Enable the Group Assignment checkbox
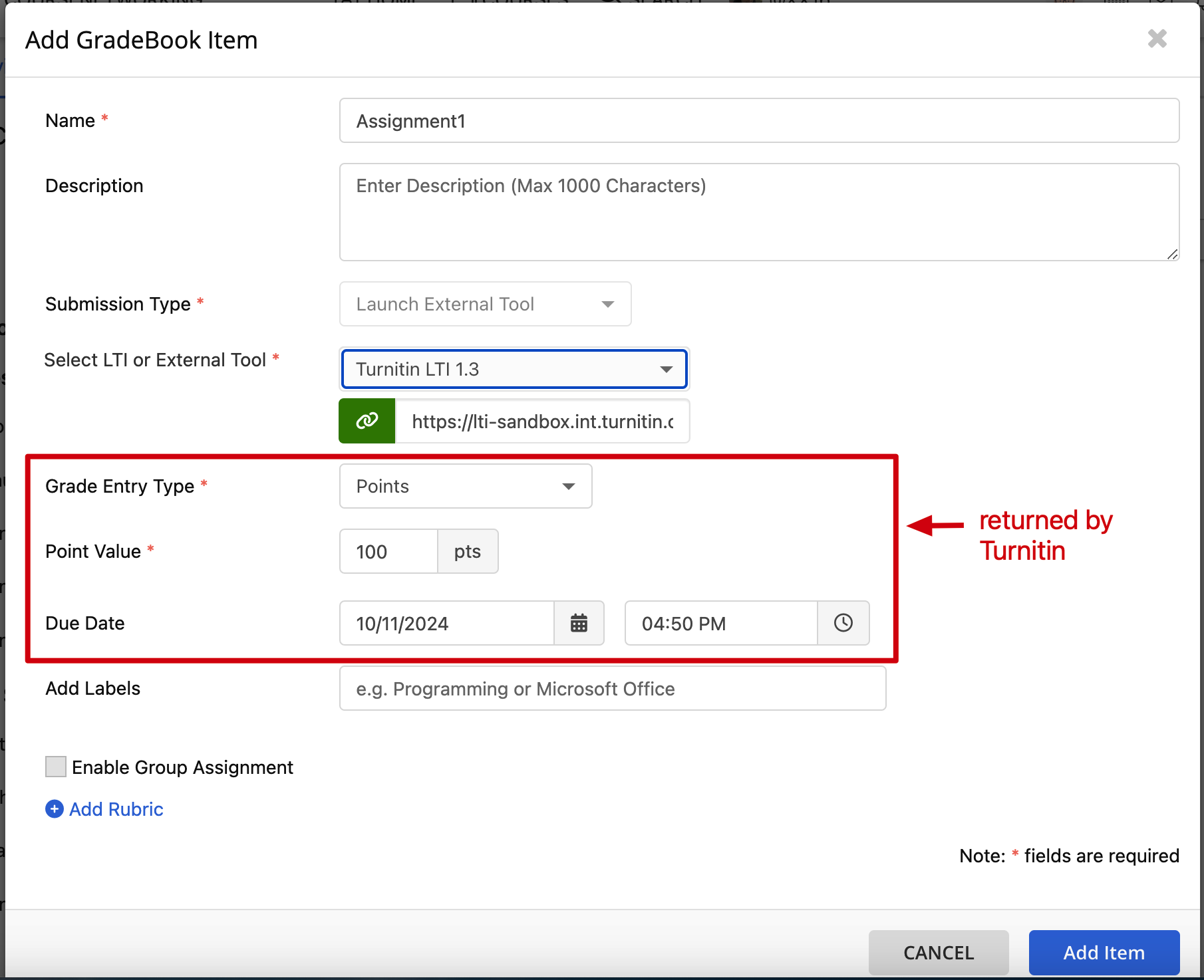1204x980 pixels. pyautogui.click(x=56, y=767)
